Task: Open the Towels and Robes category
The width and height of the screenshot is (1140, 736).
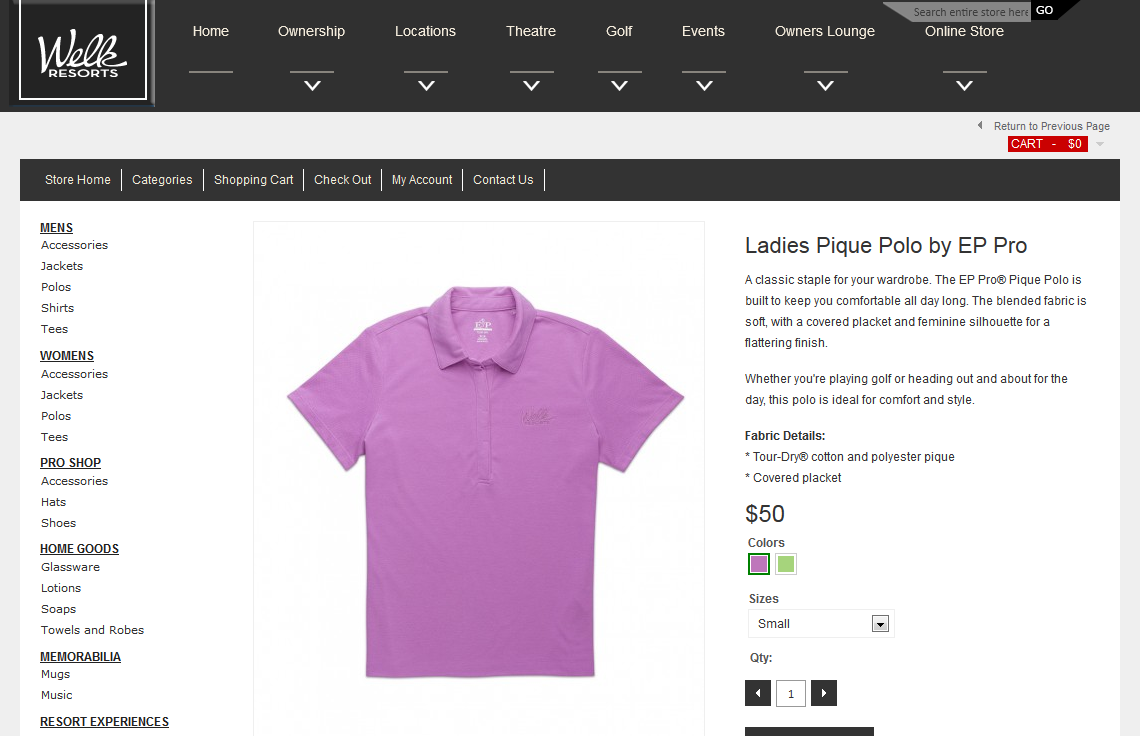Action: pyautogui.click(x=92, y=630)
